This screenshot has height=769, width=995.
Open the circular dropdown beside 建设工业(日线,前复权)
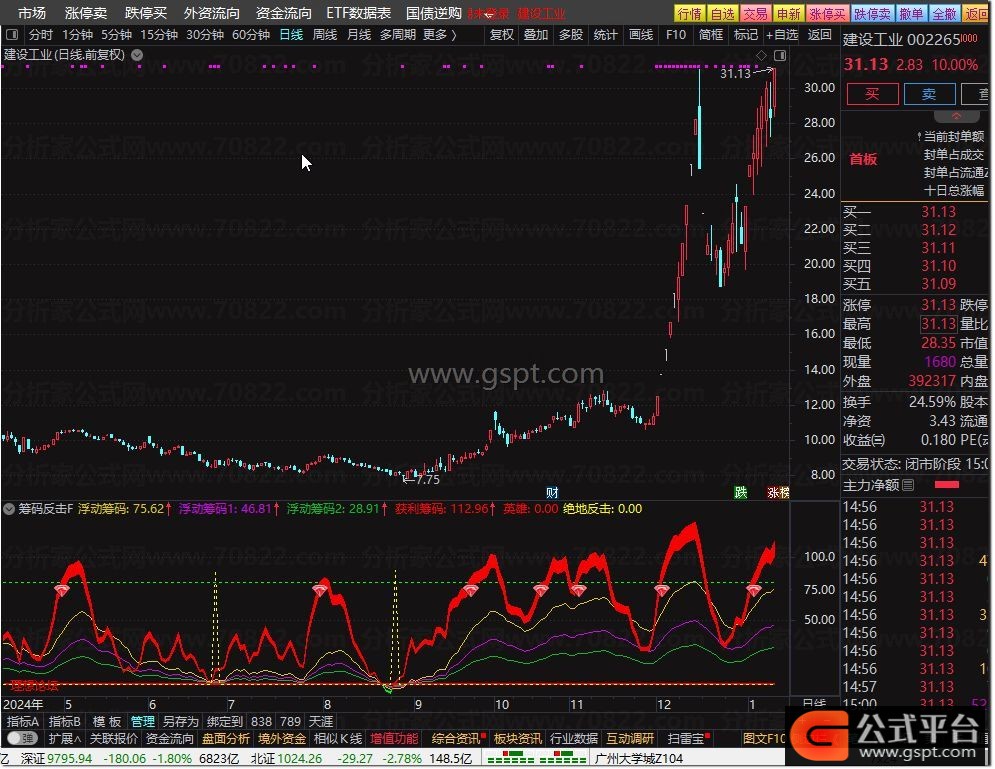click(x=136, y=55)
